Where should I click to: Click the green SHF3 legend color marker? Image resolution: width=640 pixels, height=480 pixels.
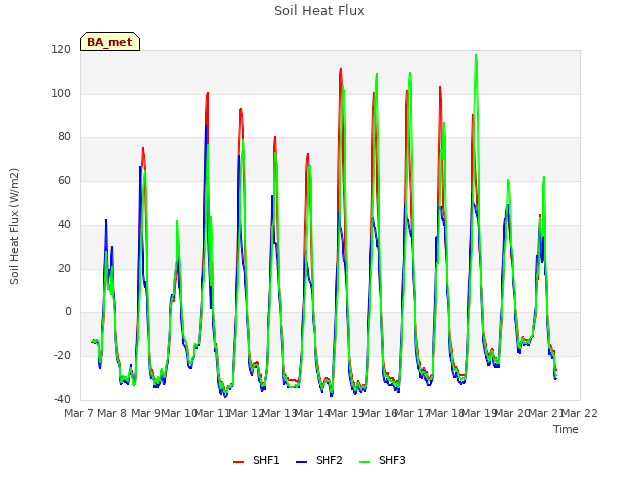[x=364, y=462]
